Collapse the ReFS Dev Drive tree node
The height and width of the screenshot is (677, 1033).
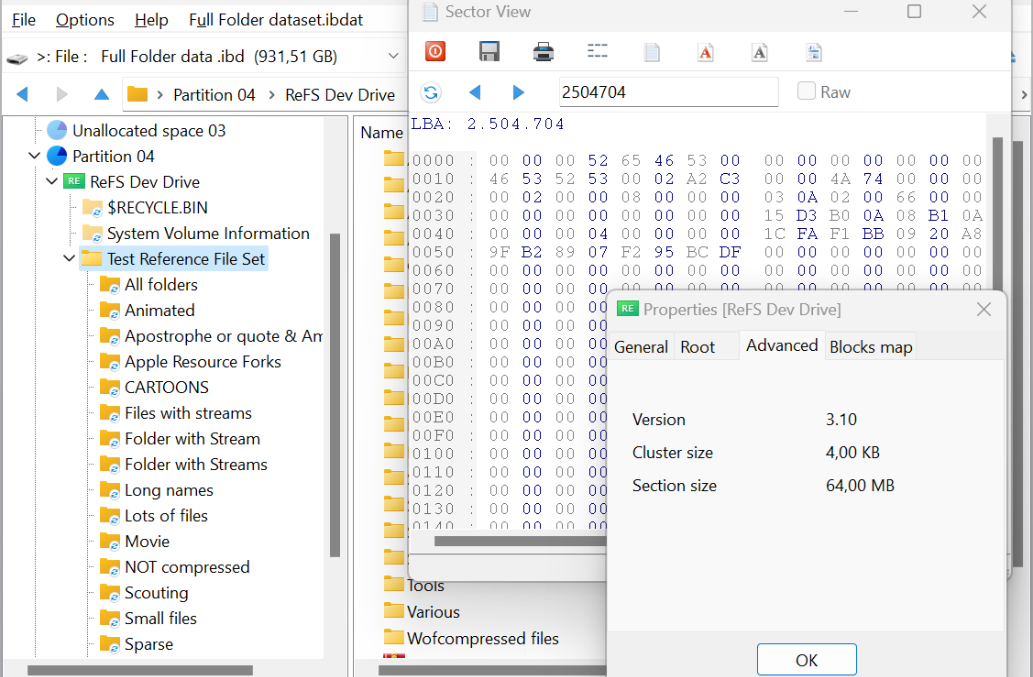coord(51,181)
